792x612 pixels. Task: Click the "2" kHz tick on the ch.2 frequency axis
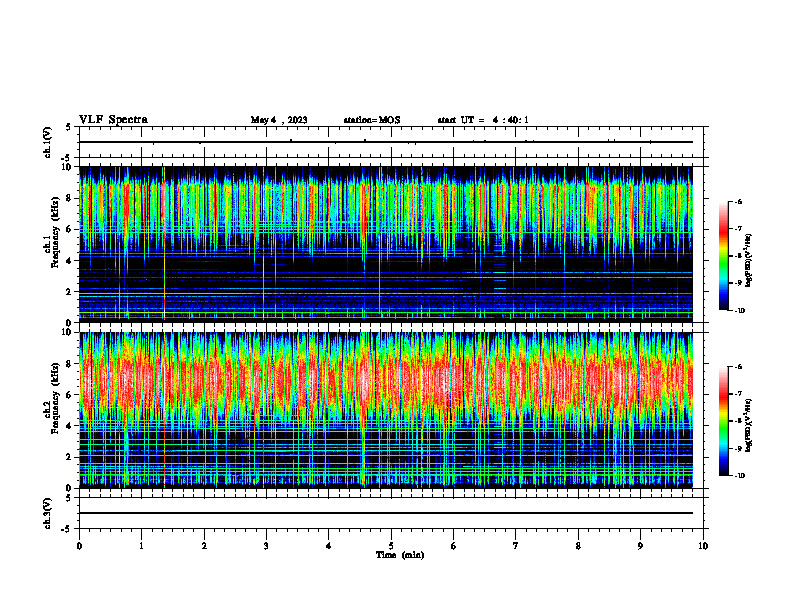pyautogui.click(x=70, y=457)
